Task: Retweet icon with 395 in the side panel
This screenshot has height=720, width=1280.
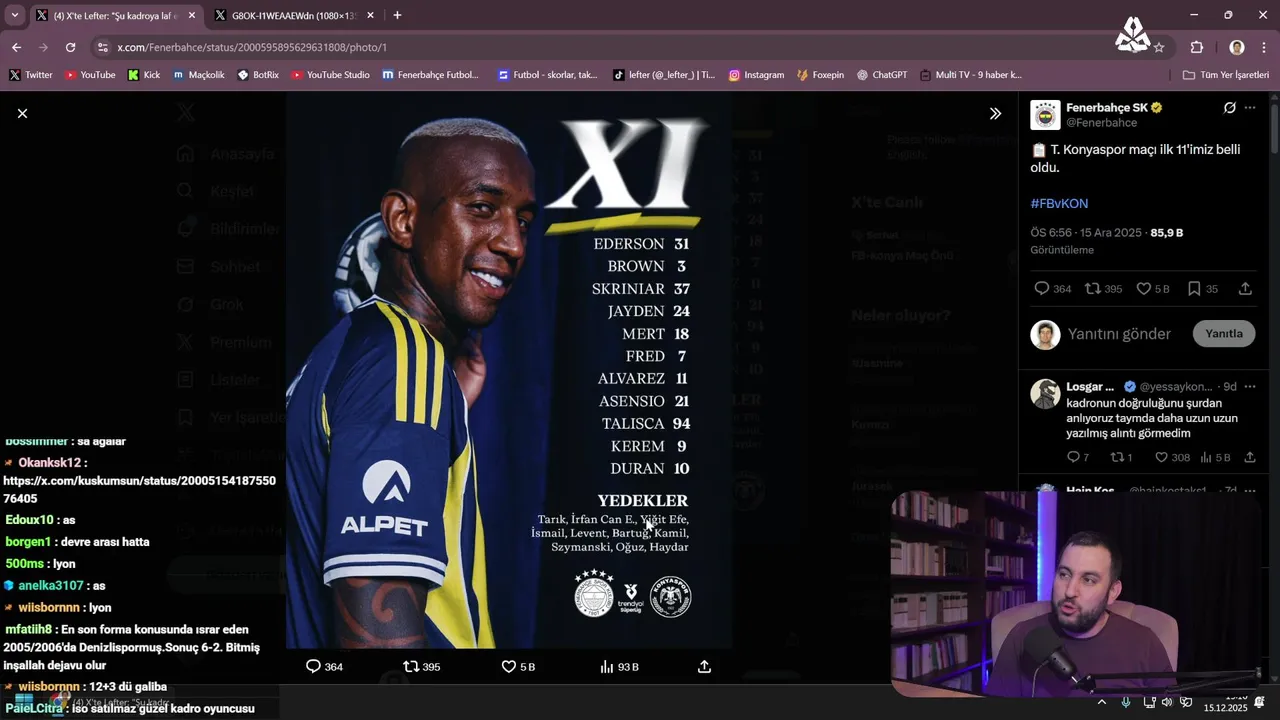Action: coord(1093,288)
